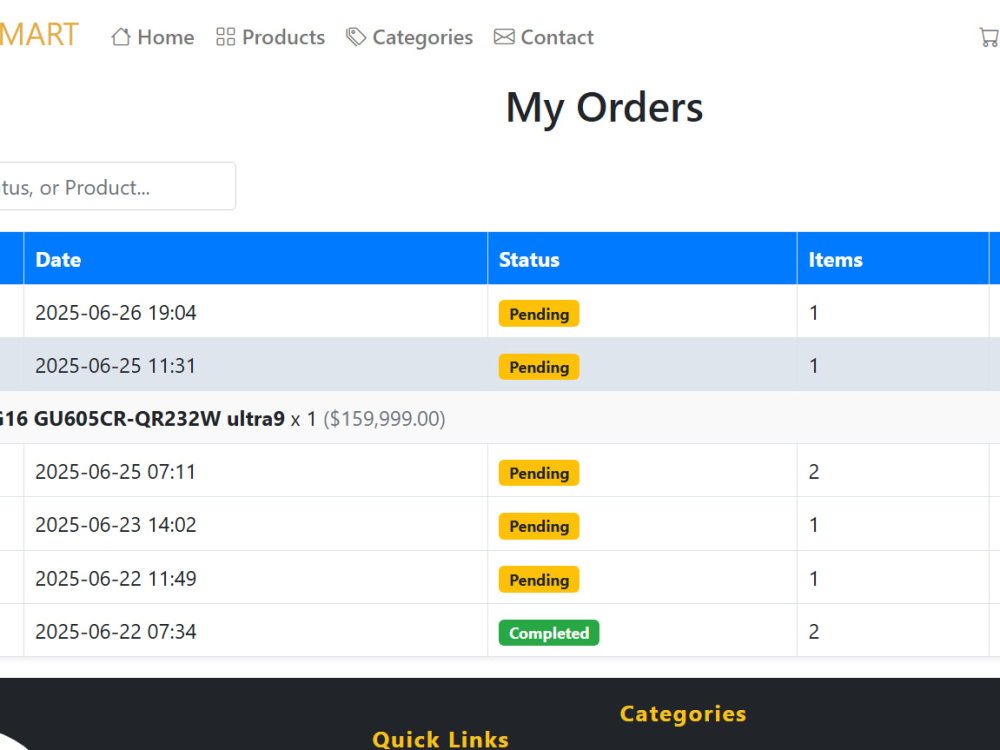Collapse the expanded 2025-06-25 11:31 order row
Viewport: 1000px width, 750px height.
coord(500,365)
